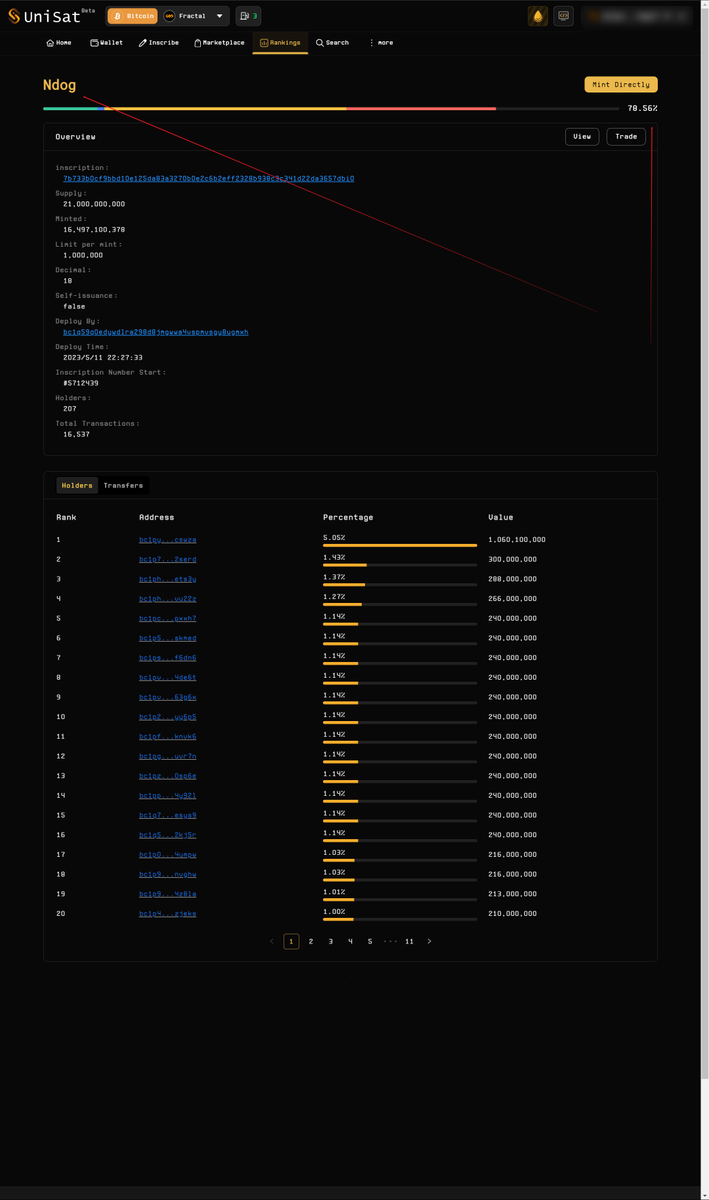Click the 1.43% percentage bar
Screen dimensions: 709x1200
pos(400,565)
